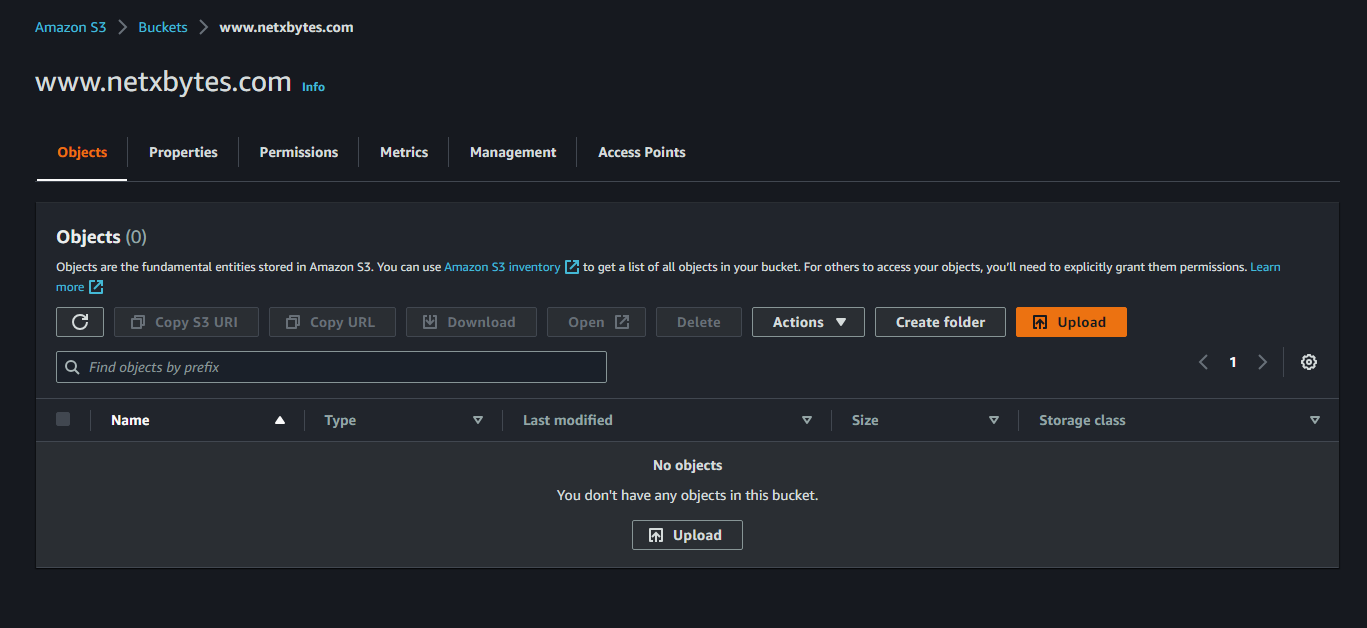This screenshot has height=628, width=1367.
Task: Open the table preferences gear icon
Action: 1308,362
